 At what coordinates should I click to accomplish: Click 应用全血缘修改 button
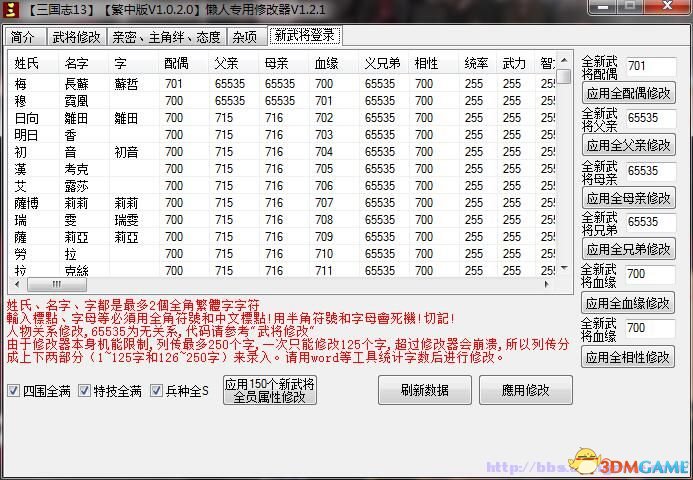(x=628, y=303)
